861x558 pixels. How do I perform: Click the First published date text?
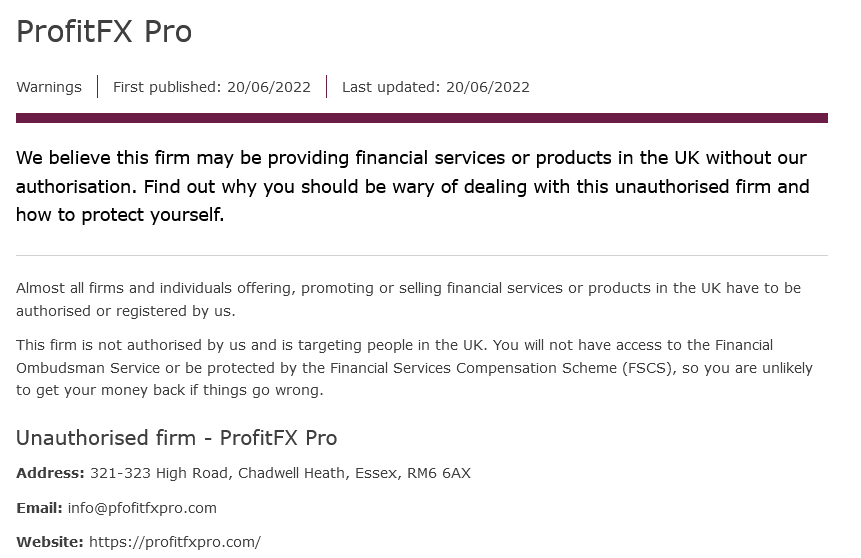coord(211,87)
